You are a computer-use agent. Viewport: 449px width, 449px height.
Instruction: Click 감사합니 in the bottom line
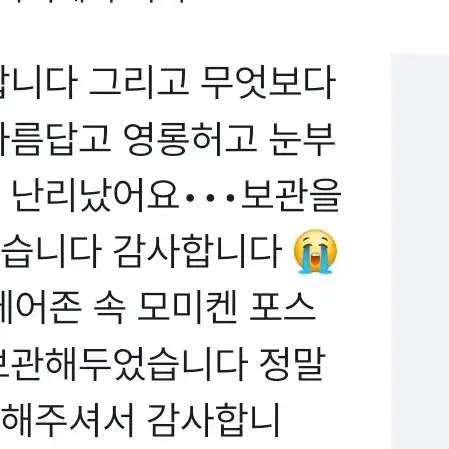coord(213,420)
